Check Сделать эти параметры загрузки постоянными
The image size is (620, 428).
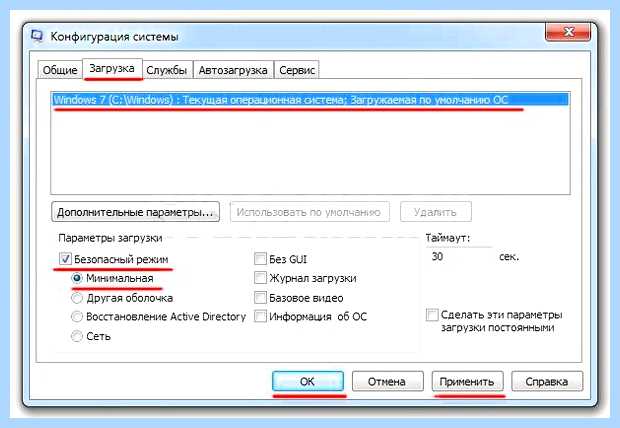[x=432, y=315]
